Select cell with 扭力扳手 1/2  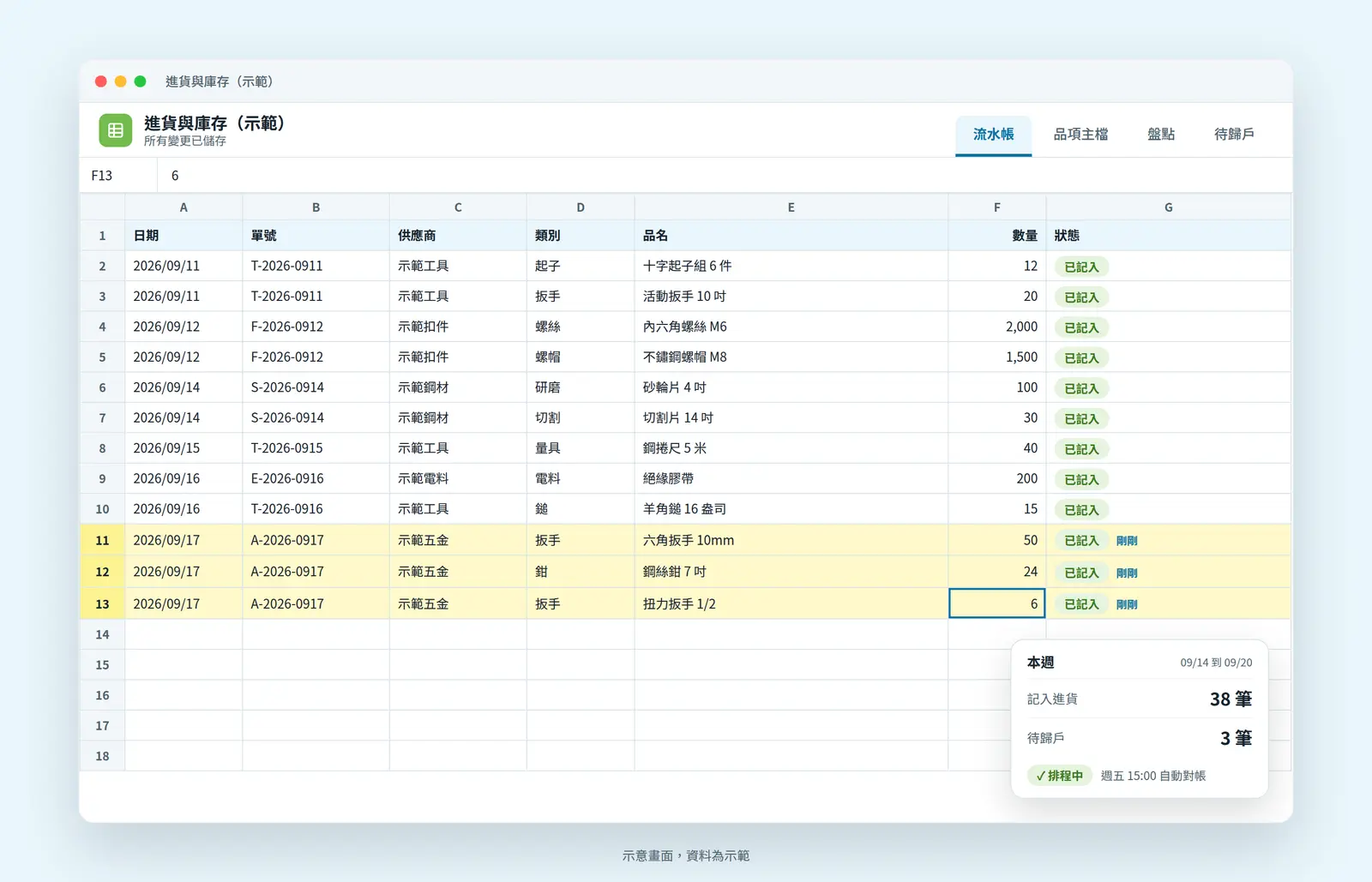click(x=791, y=603)
